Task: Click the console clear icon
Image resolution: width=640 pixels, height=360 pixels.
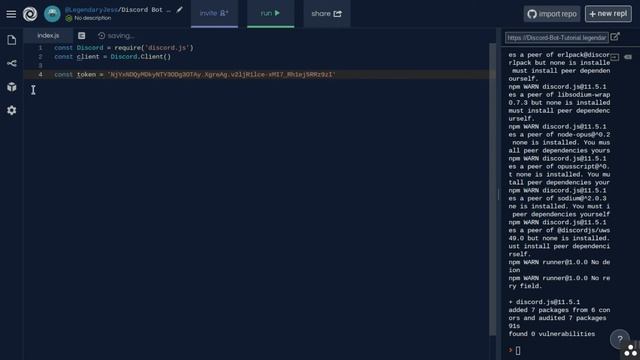Action: point(628,57)
